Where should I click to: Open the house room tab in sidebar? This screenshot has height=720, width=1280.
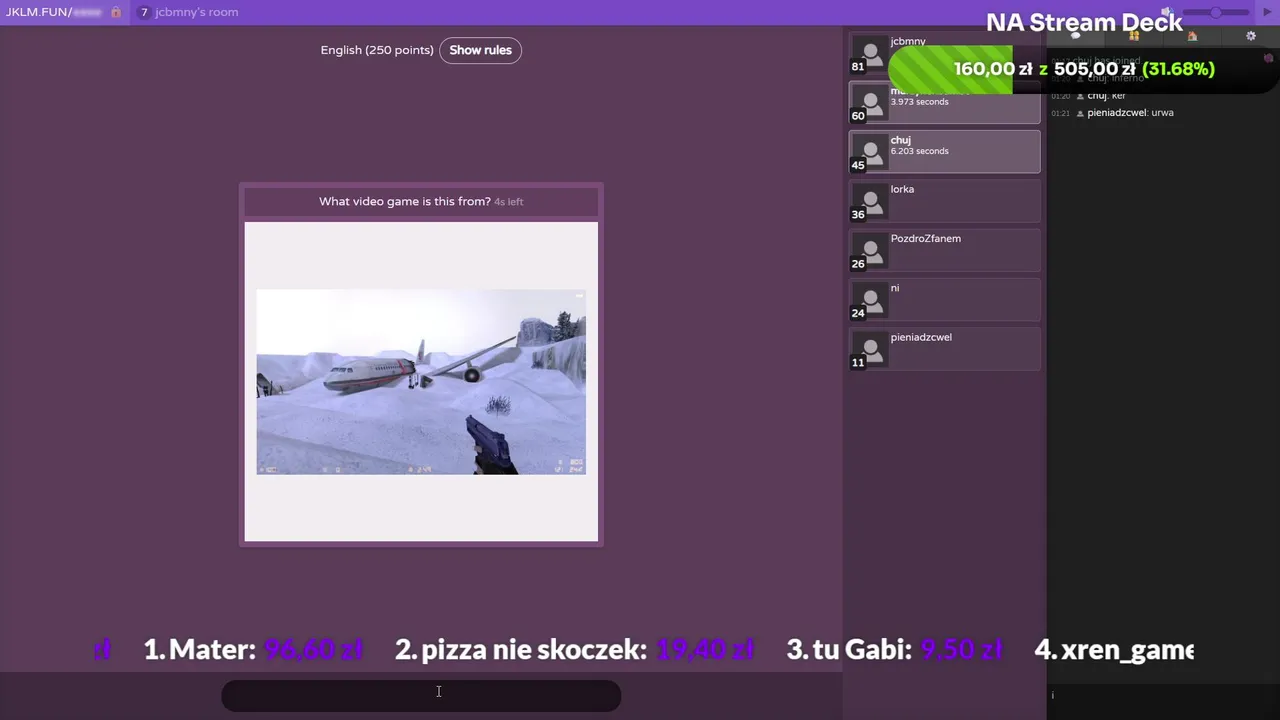pyautogui.click(x=1192, y=36)
